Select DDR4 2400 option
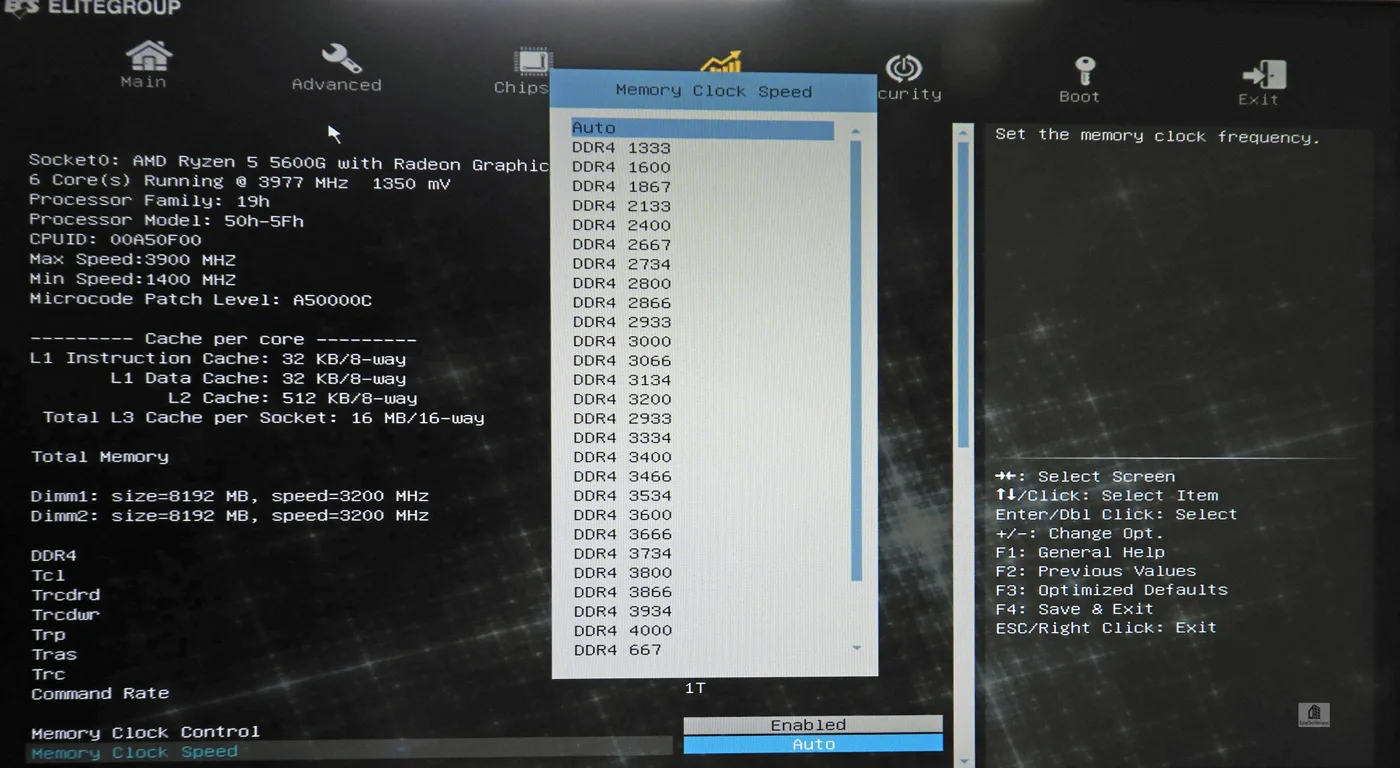Image resolution: width=1400 pixels, height=768 pixels. click(x=621, y=225)
